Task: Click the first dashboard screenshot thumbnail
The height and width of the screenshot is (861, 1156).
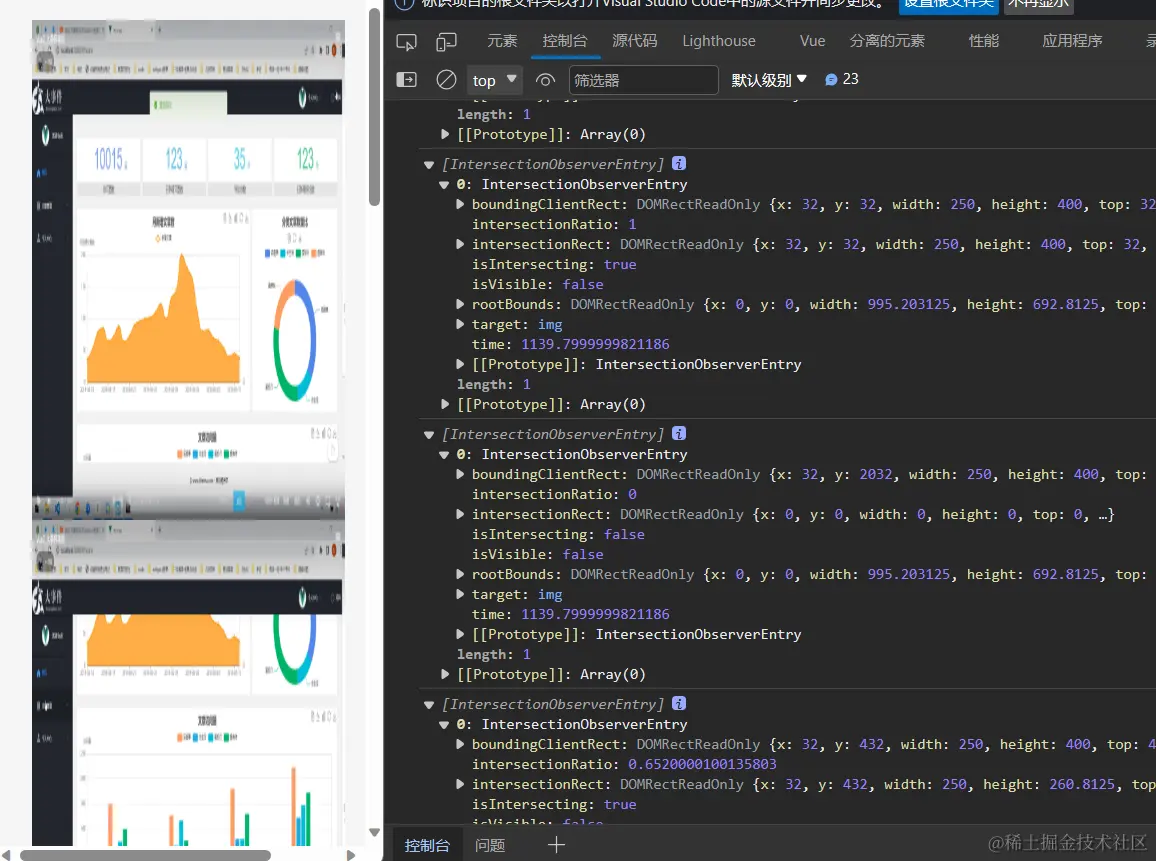Action: point(188,269)
